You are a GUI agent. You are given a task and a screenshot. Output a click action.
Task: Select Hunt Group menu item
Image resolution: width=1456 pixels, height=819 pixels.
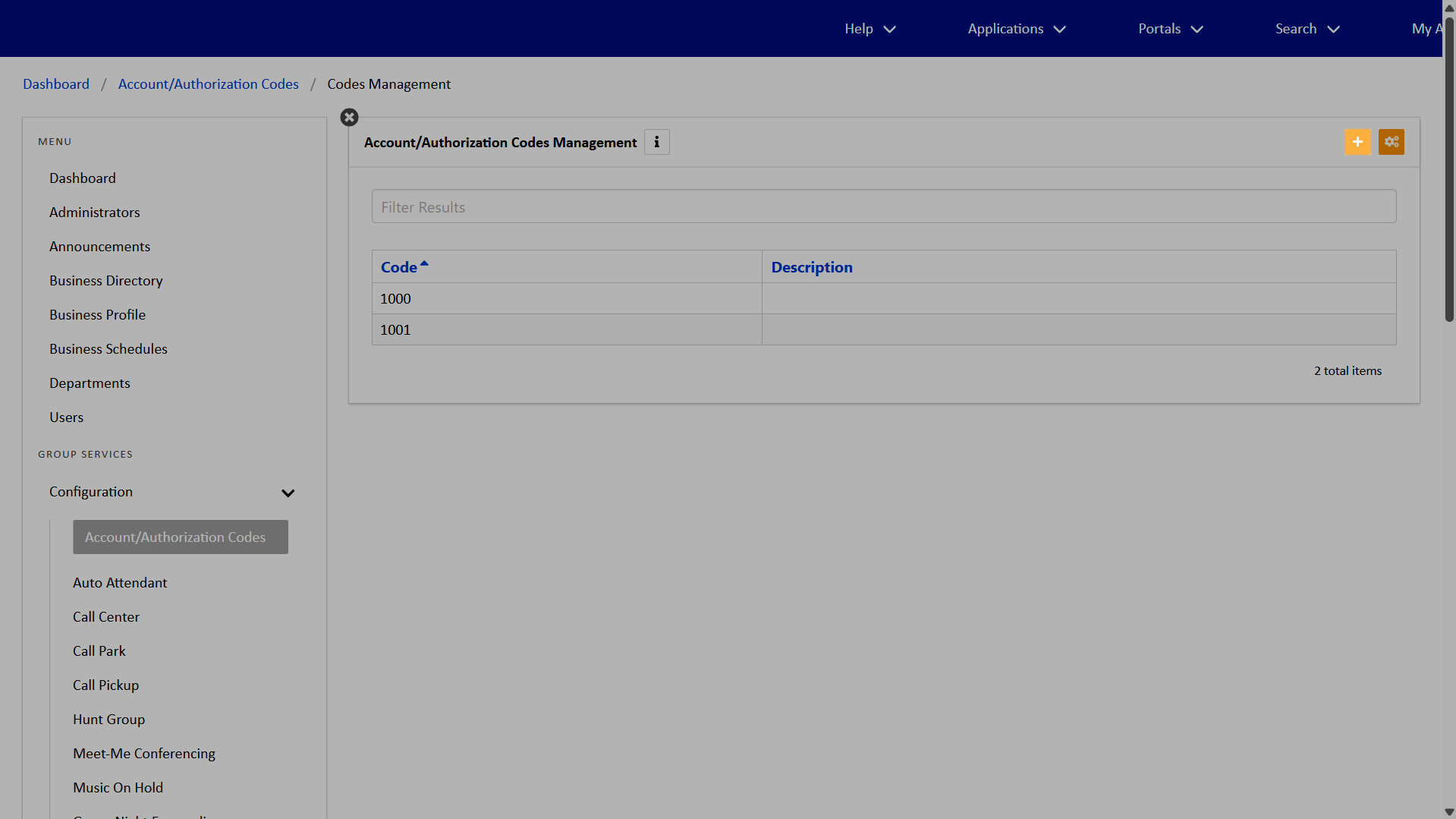[x=108, y=720]
